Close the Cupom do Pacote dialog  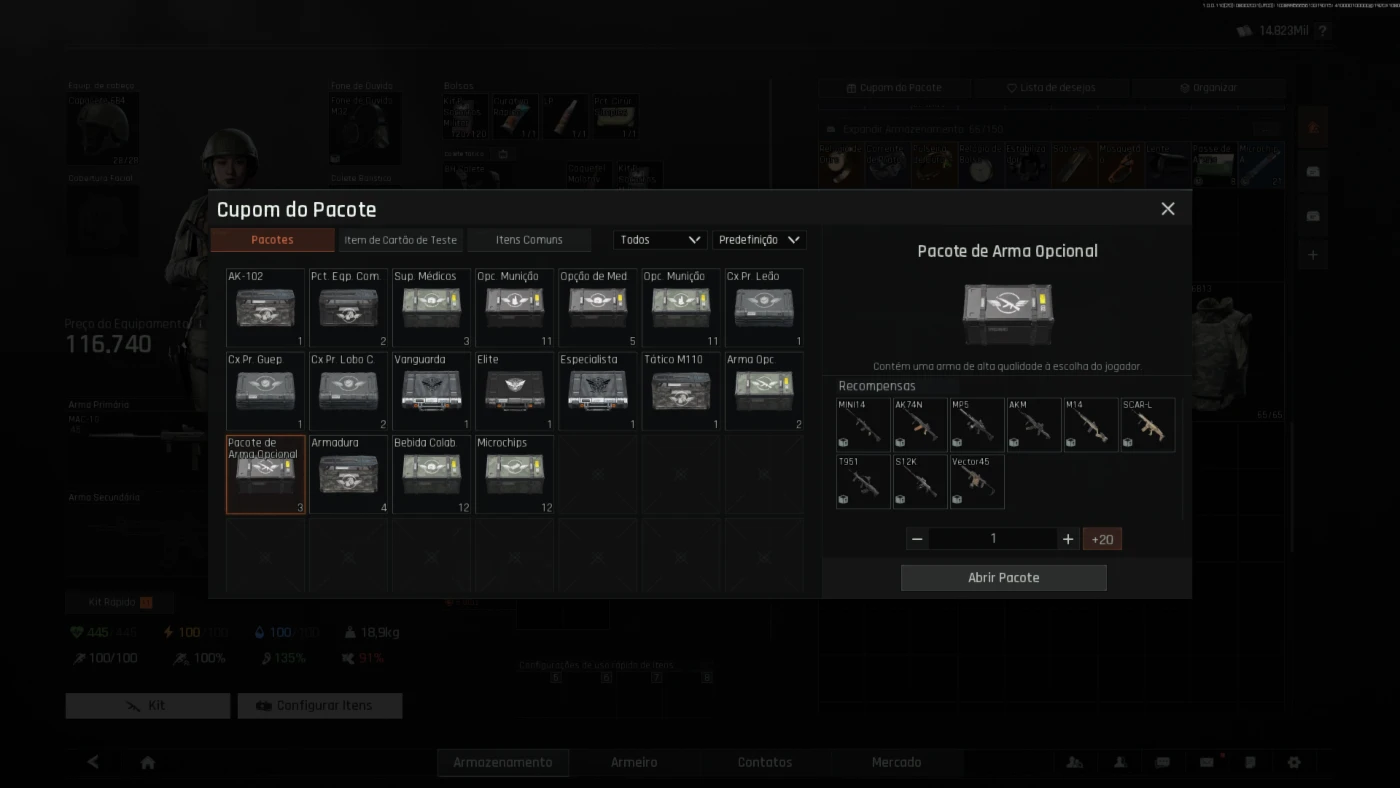pyautogui.click(x=1167, y=209)
